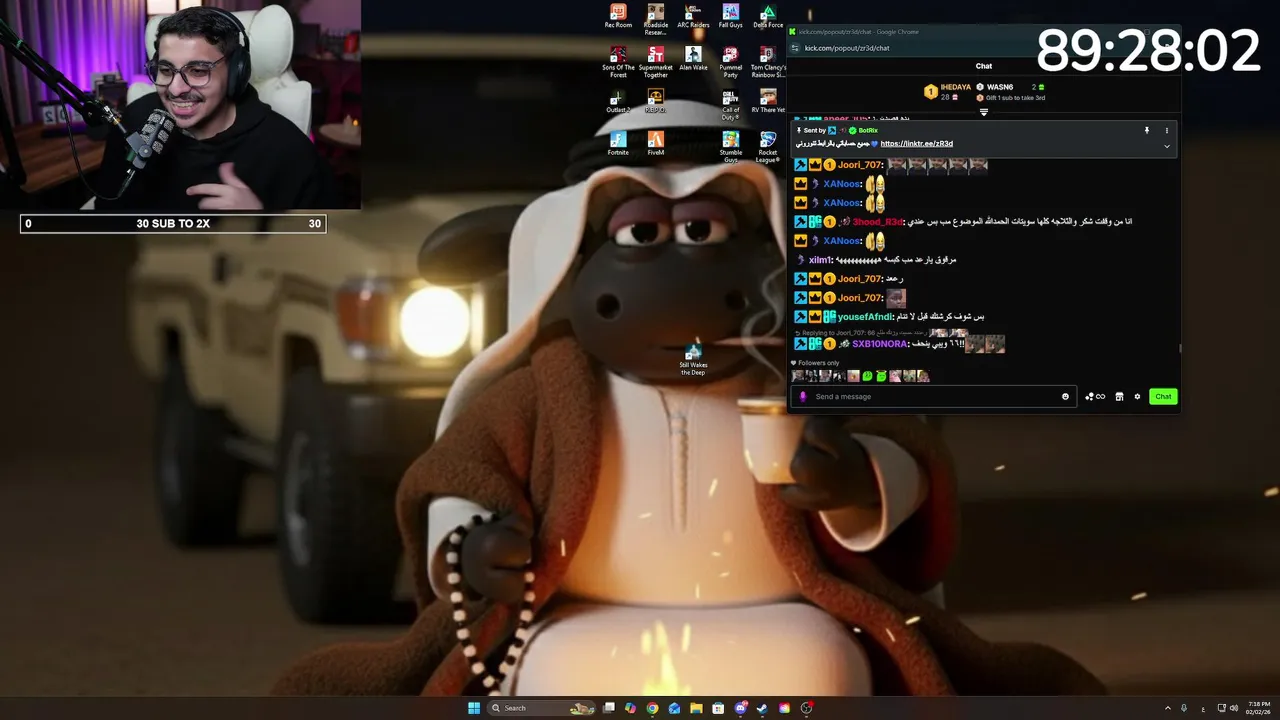This screenshot has height=720, width=1280.
Task: Select the Supermarket Together desktop shortcut
Action: [x=655, y=62]
